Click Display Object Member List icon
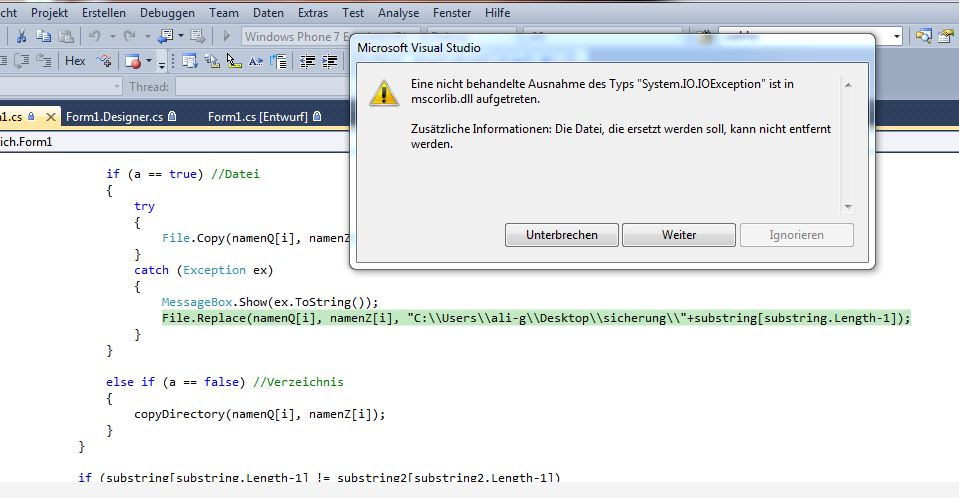959x498 pixels. pyautogui.click(x=190, y=61)
